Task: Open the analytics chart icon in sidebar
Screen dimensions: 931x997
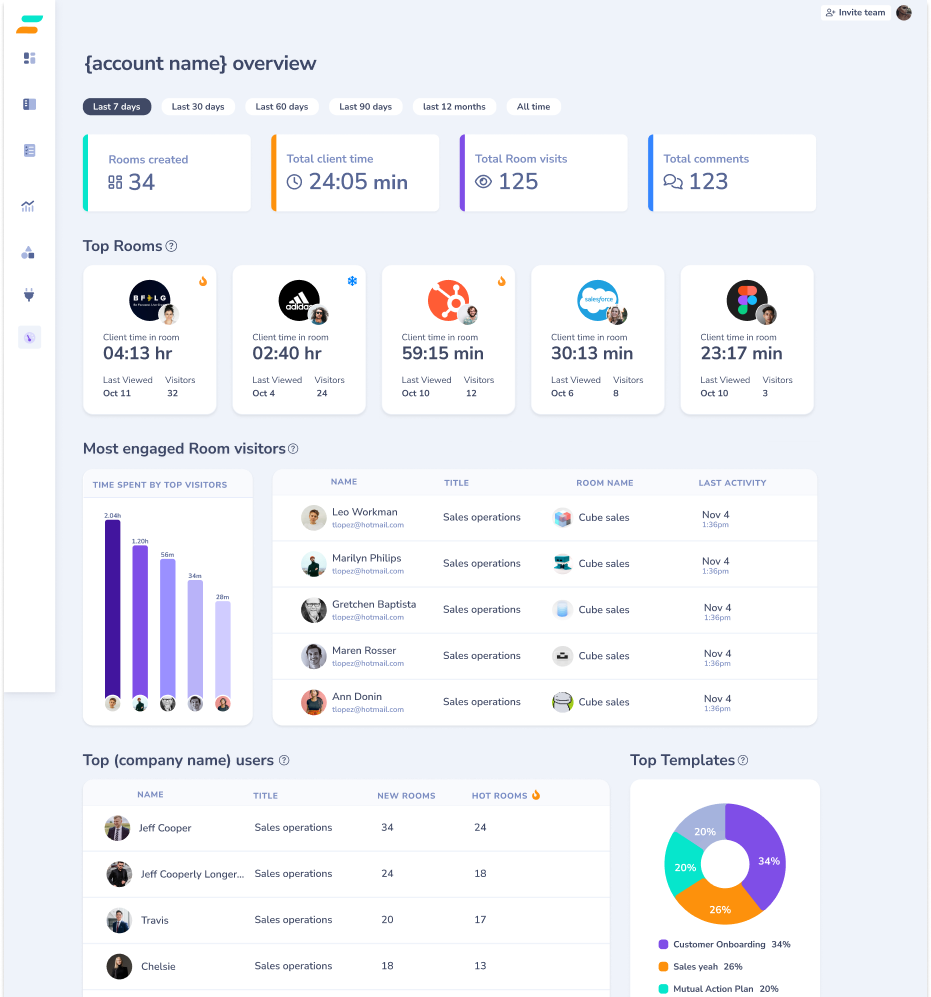Action: (29, 206)
